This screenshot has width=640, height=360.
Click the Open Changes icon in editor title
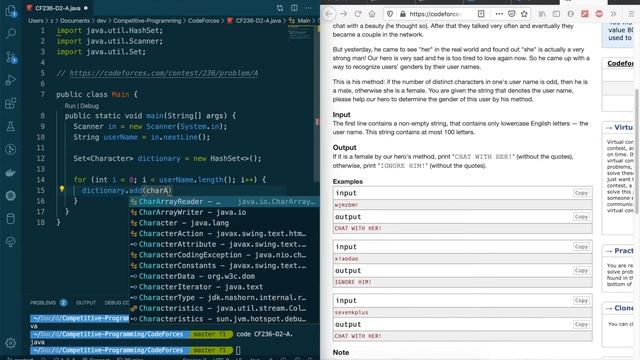coord(280,8)
